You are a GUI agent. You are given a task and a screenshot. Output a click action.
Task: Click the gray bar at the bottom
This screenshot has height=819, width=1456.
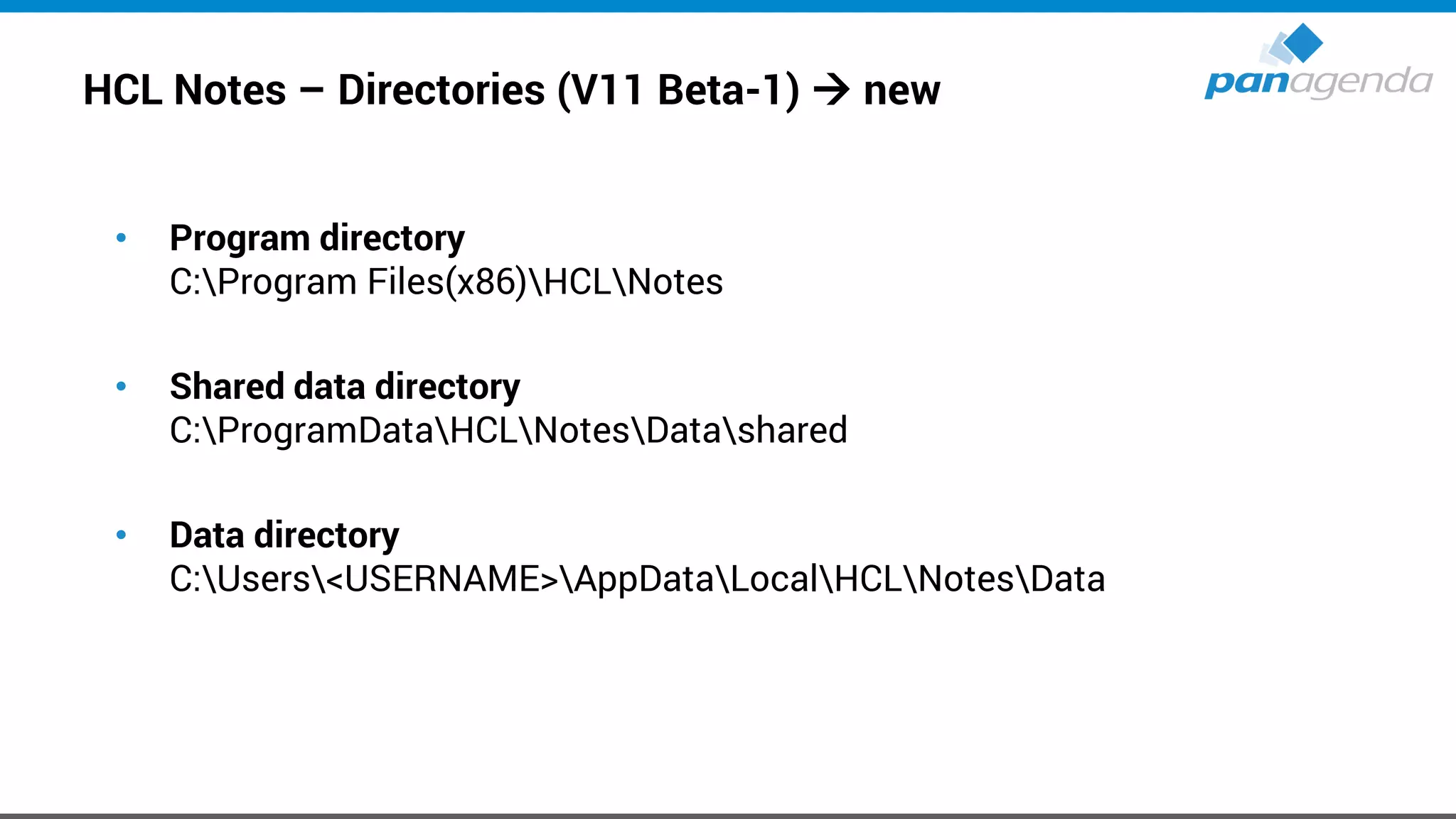(x=728, y=815)
